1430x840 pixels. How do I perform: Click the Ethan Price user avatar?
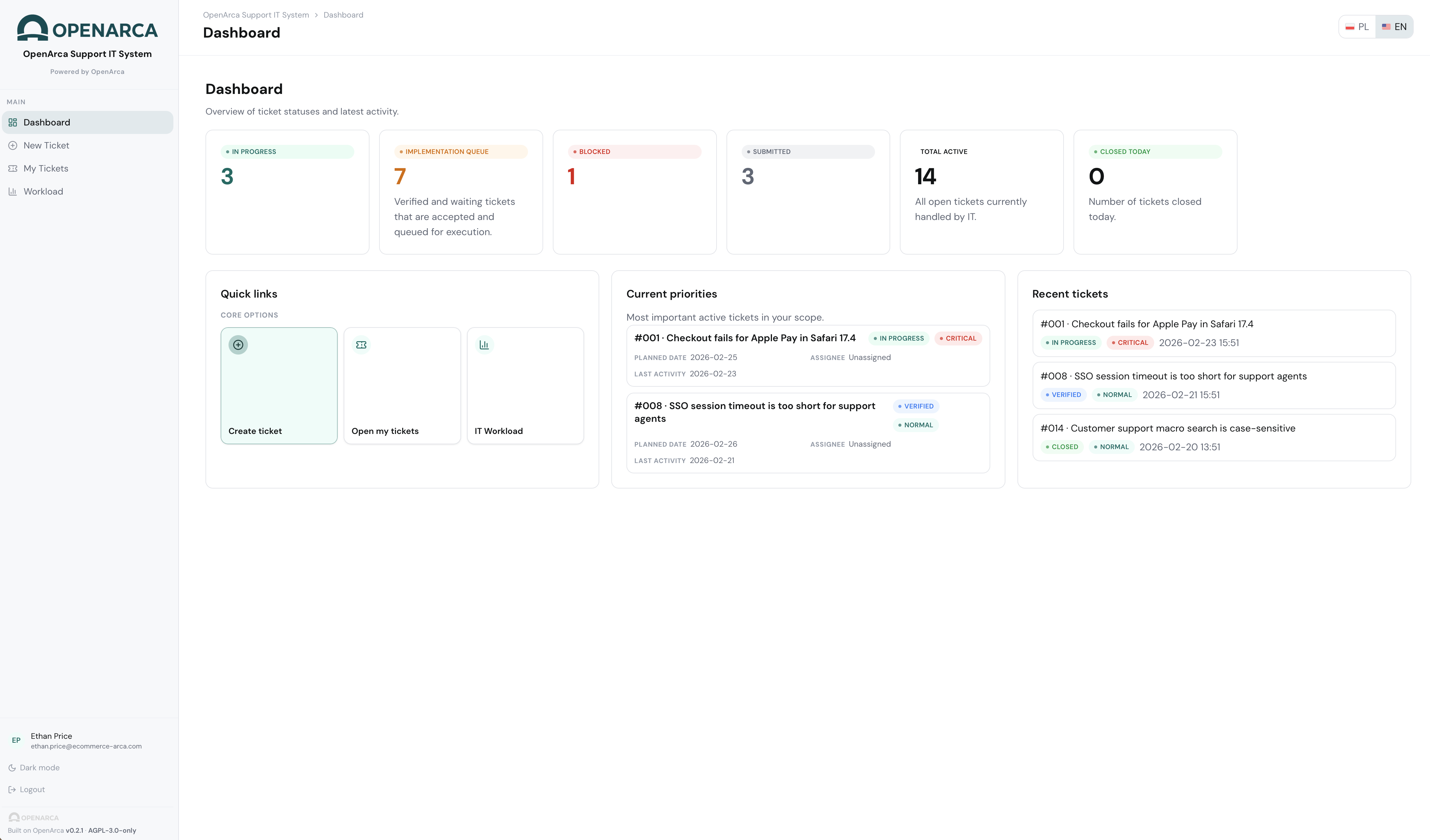[16, 740]
